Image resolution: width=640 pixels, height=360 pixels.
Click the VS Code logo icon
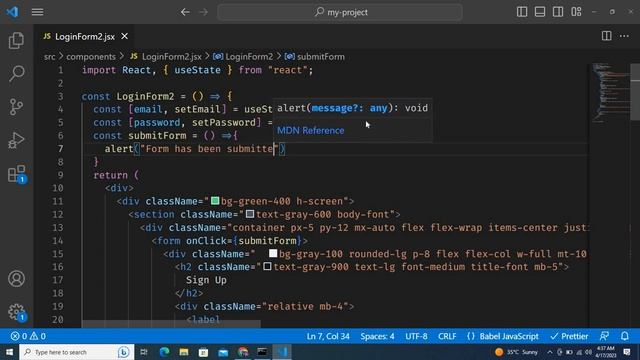pos(12,12)
